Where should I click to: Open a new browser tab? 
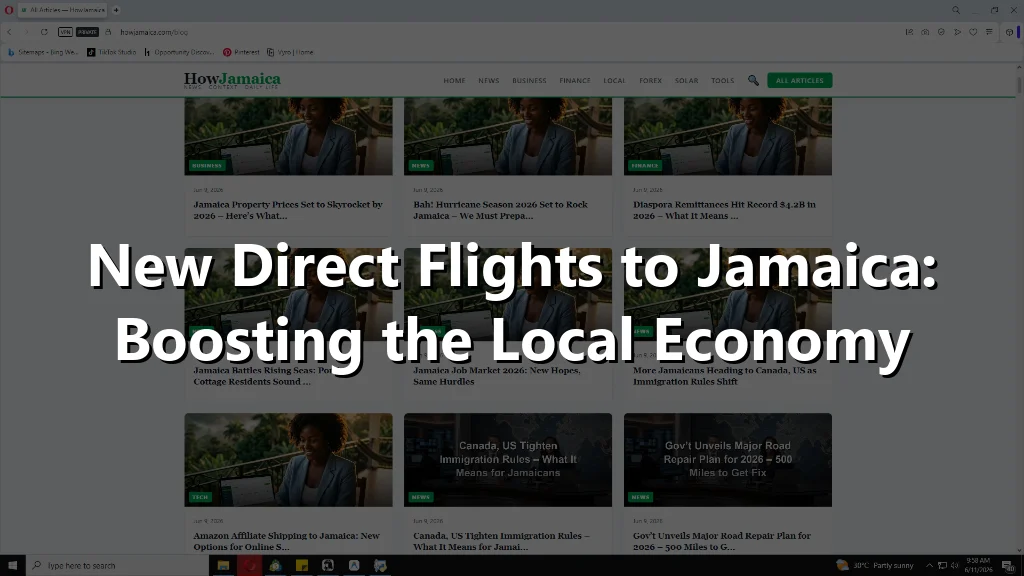[116, 10]
